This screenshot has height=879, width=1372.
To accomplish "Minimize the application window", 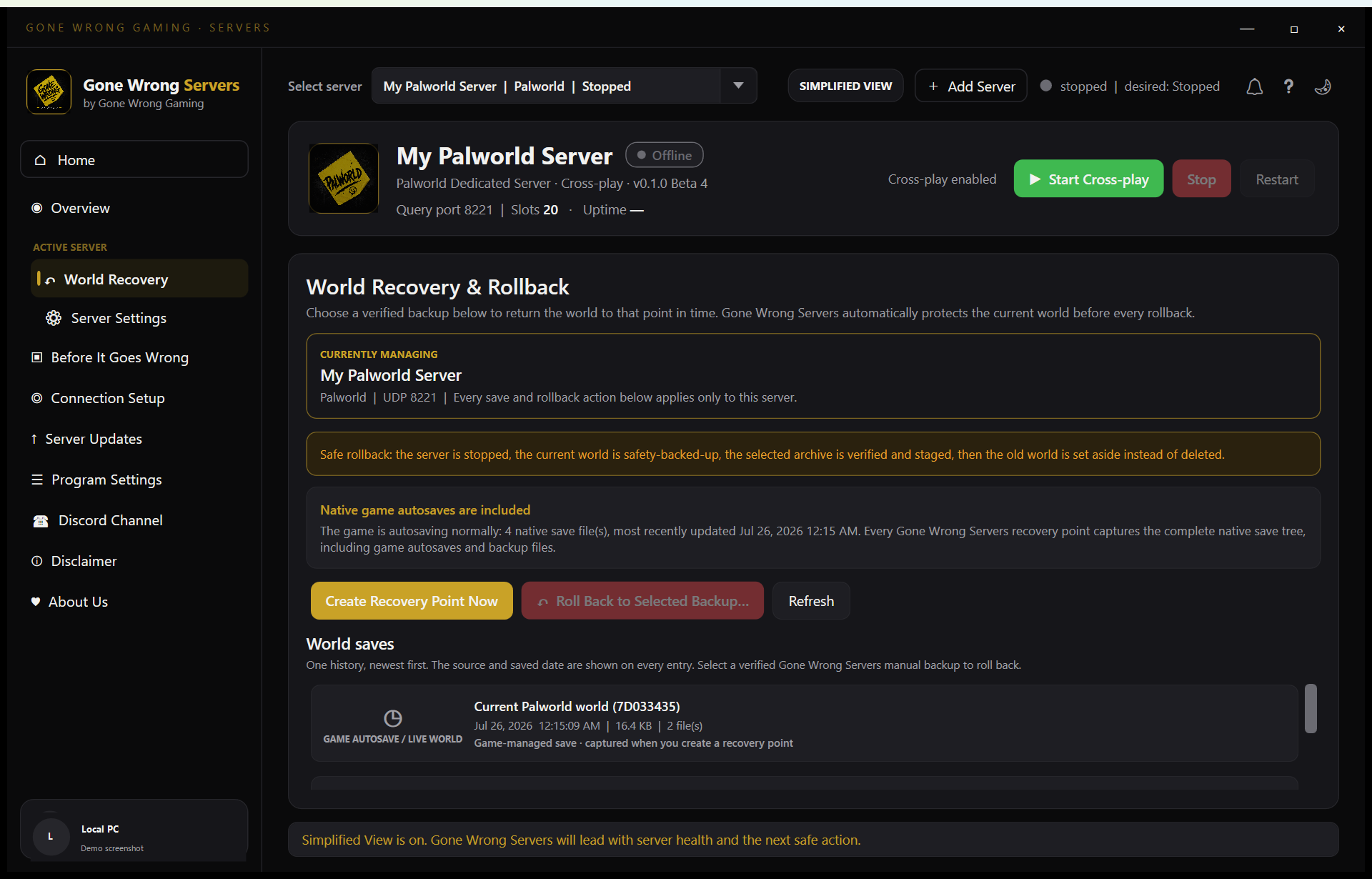I will click(x=1247, y=29).
